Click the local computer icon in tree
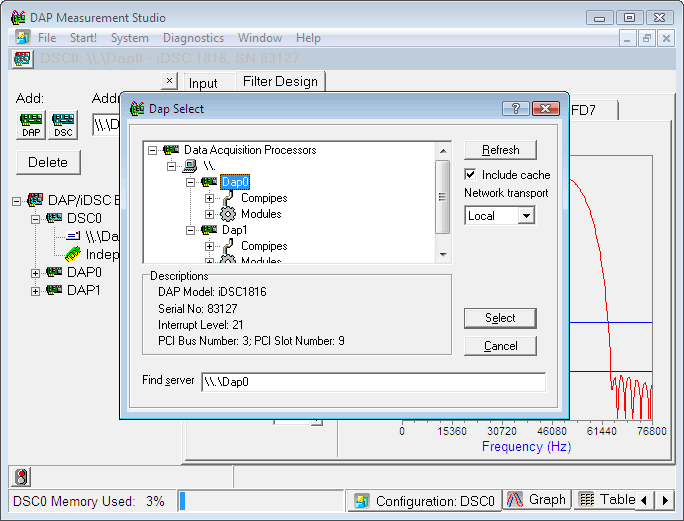Image resolution: width=684 pixels, height=521 pixels. pyautogui.click(x=190, y=165)
